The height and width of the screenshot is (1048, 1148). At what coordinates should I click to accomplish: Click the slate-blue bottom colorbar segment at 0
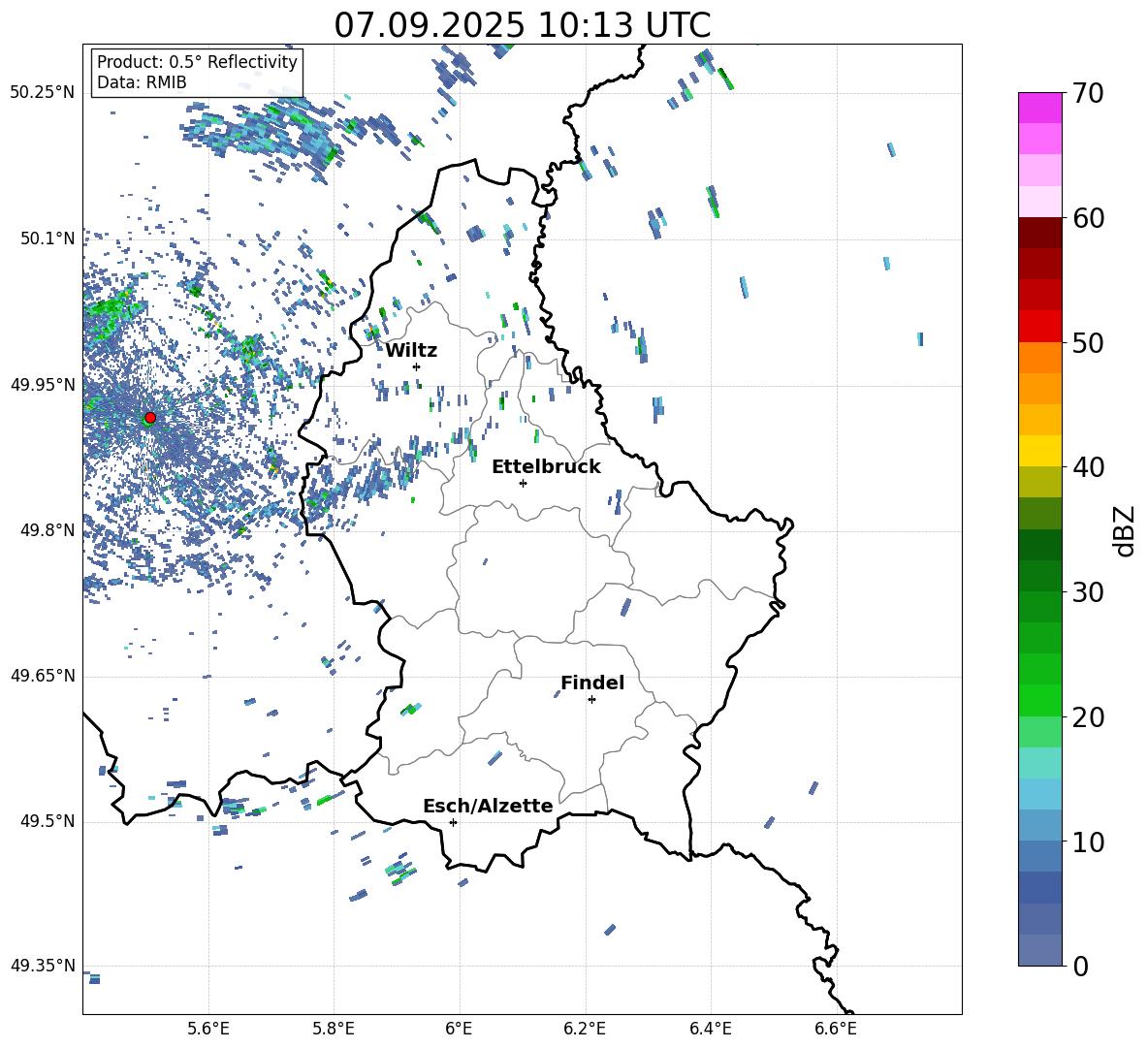(1039, 950)
